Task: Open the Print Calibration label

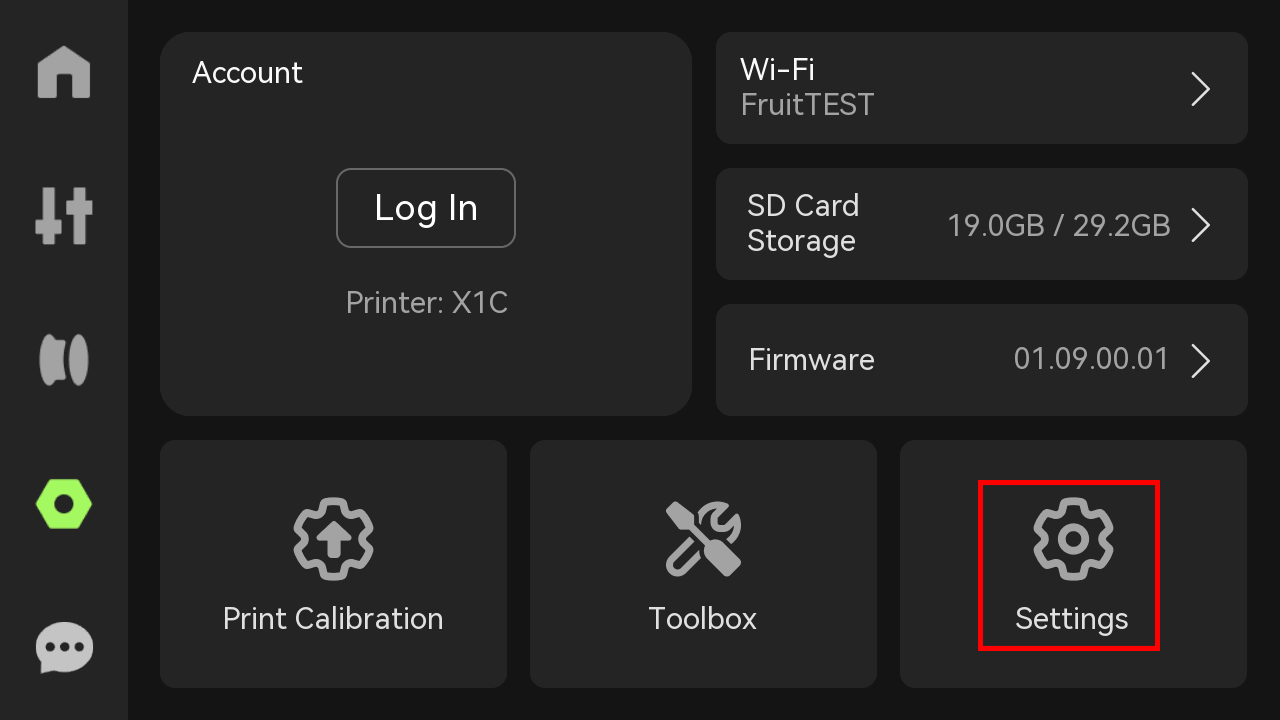Action: 333,618
